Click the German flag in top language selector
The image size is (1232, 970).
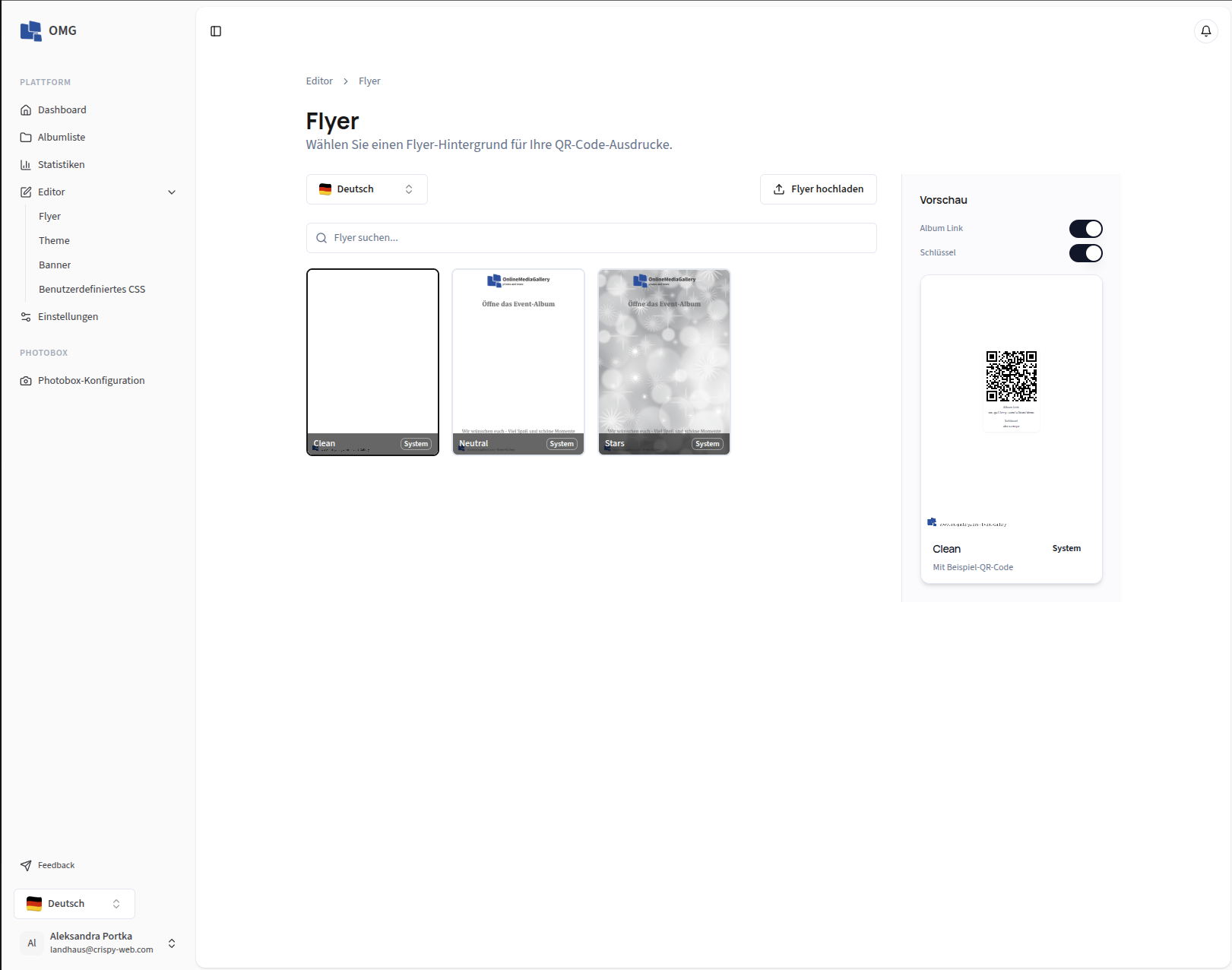tap(325, 189)
